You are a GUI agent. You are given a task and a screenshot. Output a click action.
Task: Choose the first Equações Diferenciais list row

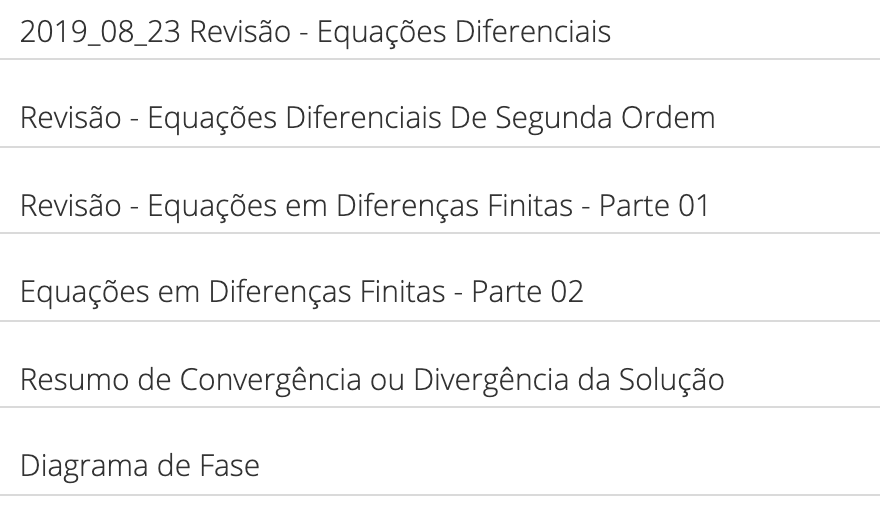pos(440,30)
